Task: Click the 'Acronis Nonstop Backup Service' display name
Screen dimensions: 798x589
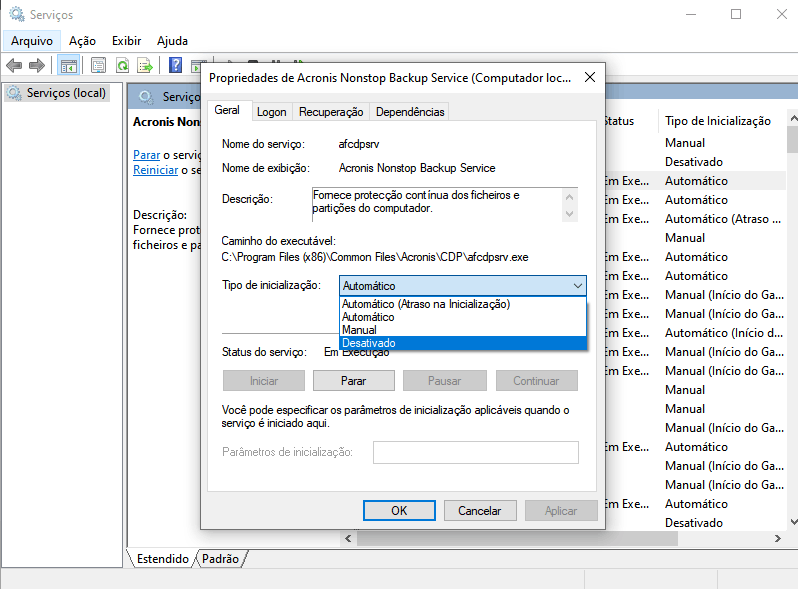Action: point(417,168)
